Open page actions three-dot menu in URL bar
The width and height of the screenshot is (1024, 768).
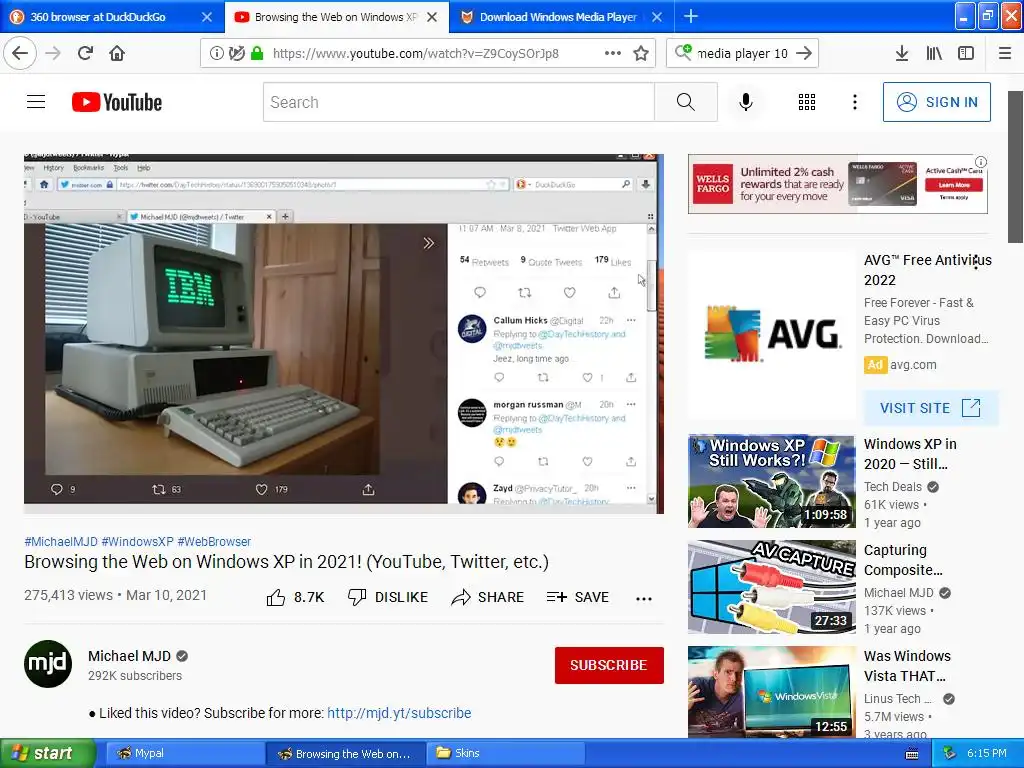point(613,54)
